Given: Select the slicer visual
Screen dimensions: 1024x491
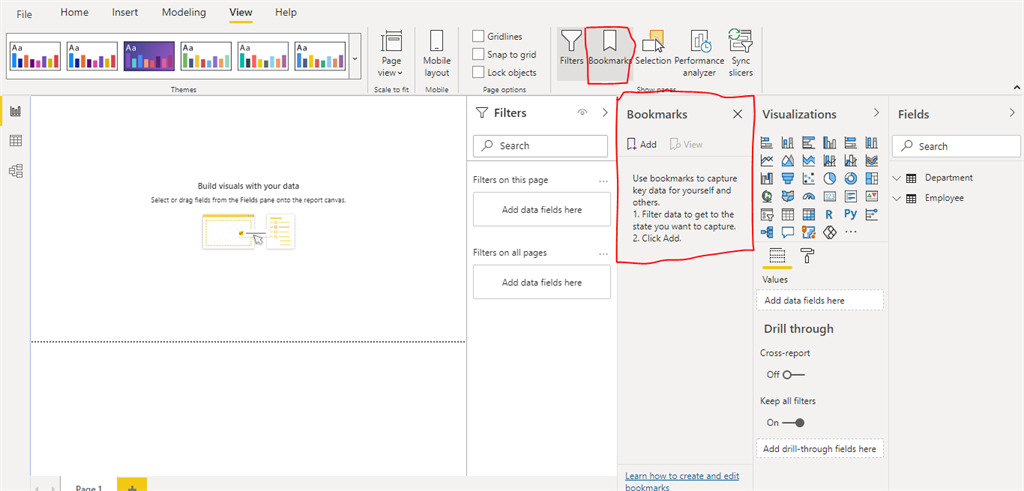Looking at the screenshot, I should tap(767, 214).
